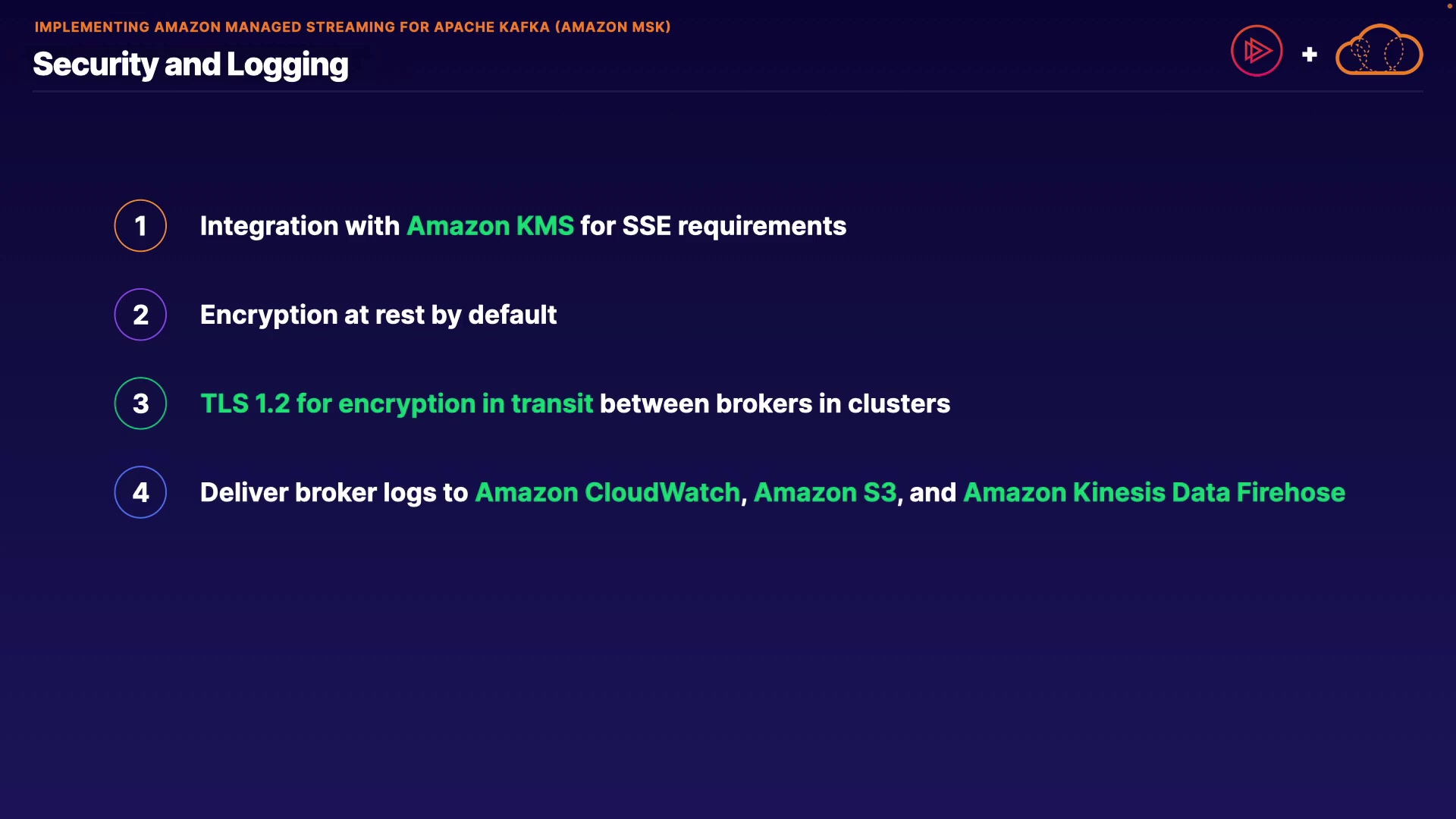This screenshot has height=819, width=1456.
Task: Click the orange cloud logo icon
Action: point(1379,51)
